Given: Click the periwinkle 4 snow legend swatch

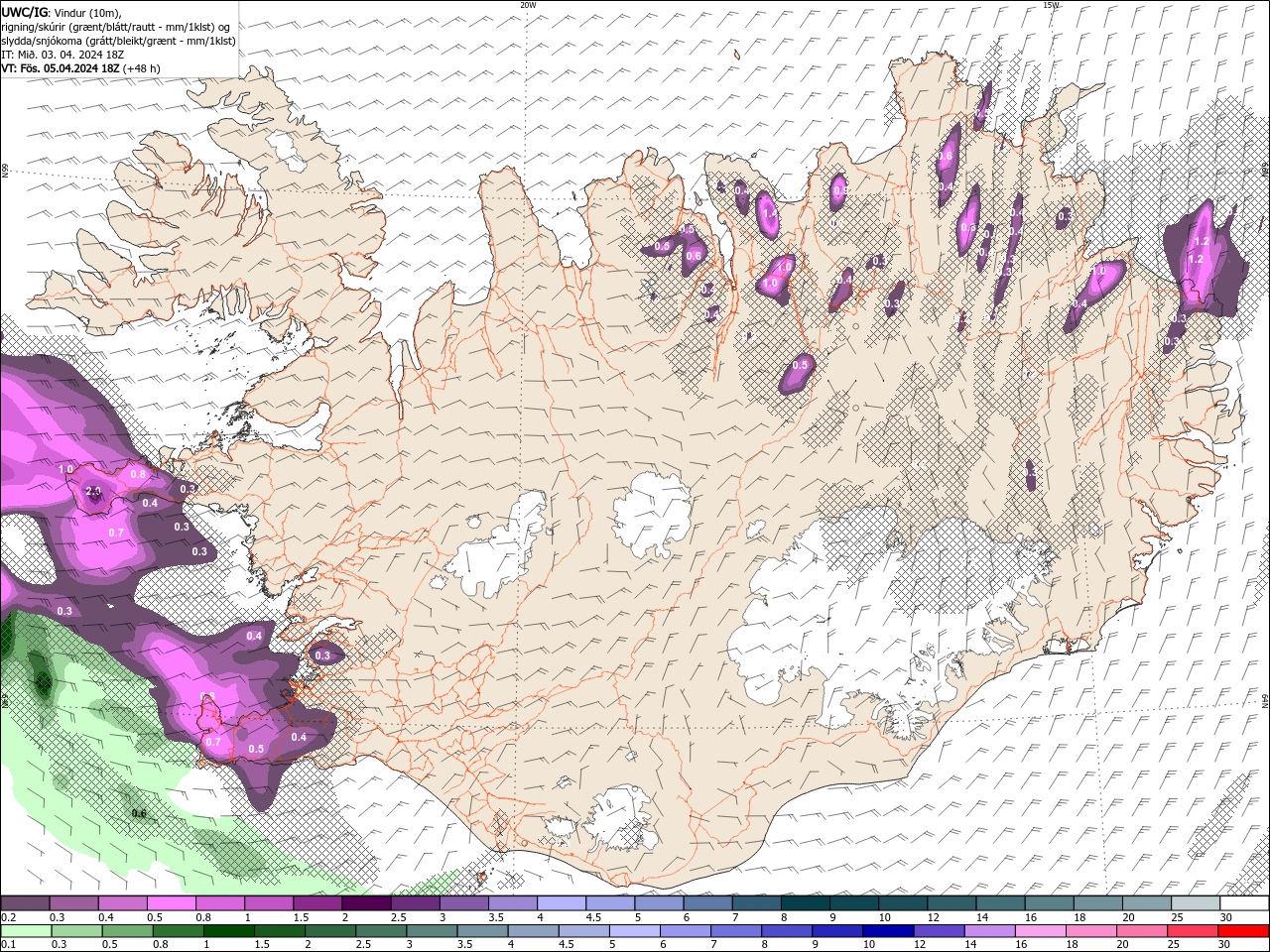Looking at the screenshot, I should tap(561, 903).
